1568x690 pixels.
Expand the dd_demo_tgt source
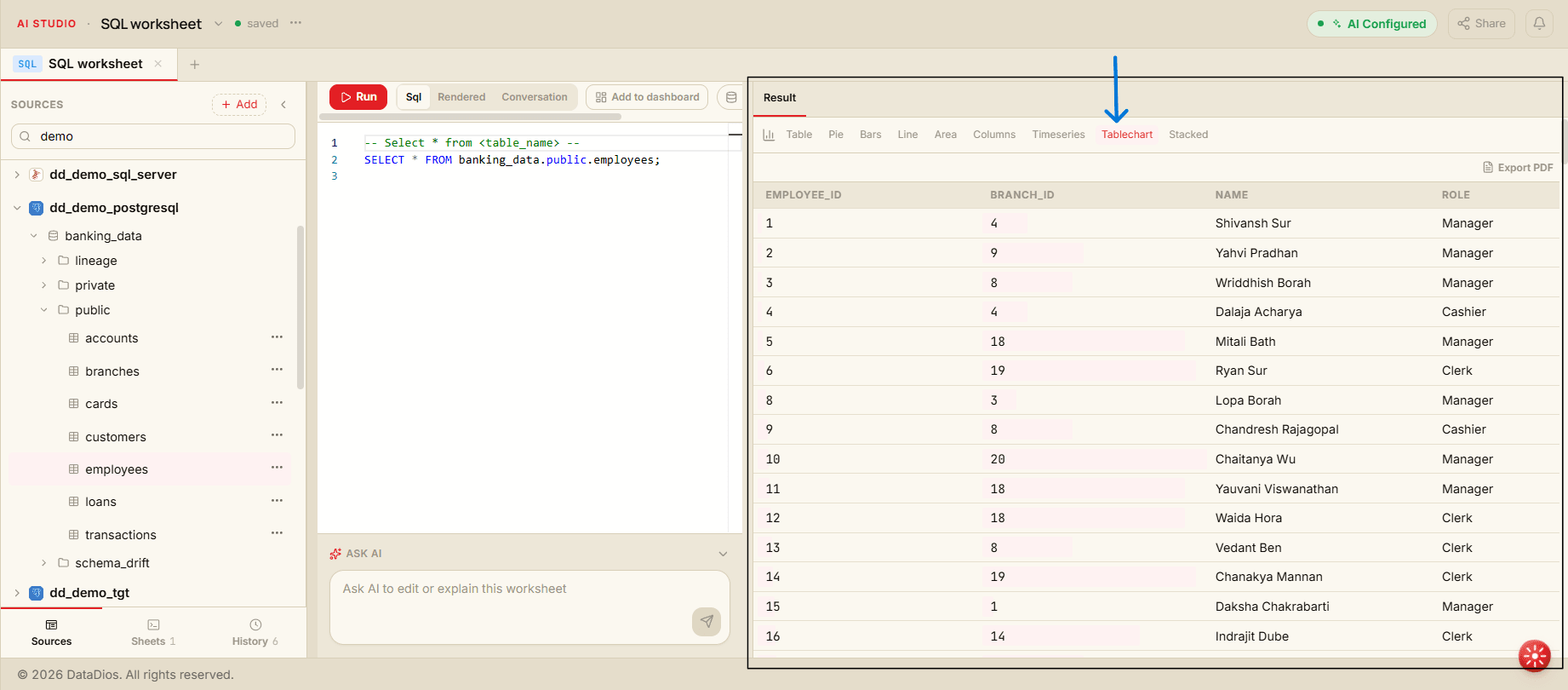click(17, 593)
